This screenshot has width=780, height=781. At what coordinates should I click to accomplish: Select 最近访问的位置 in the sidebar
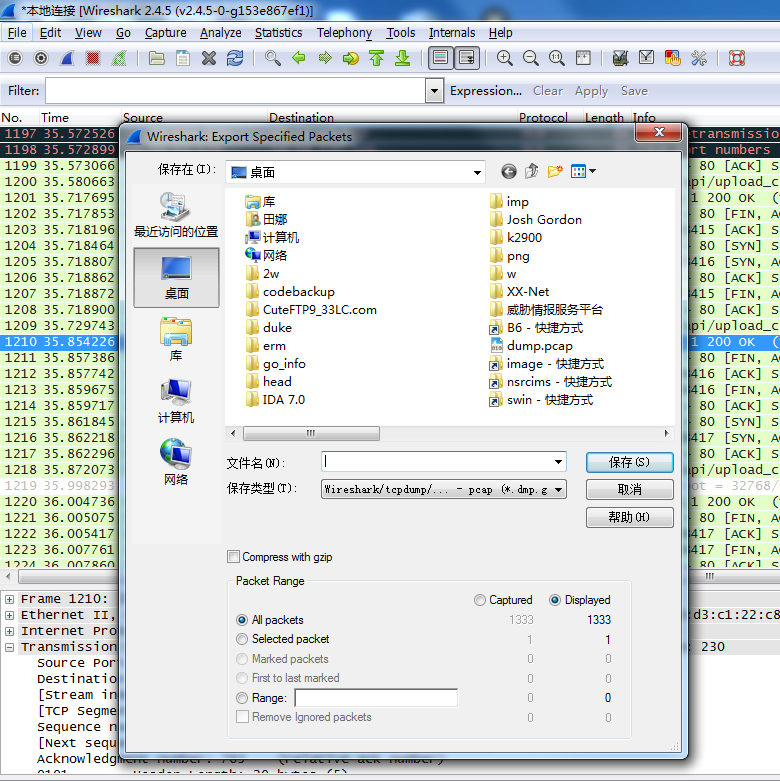pyautogui.click(x=176, y=215)
